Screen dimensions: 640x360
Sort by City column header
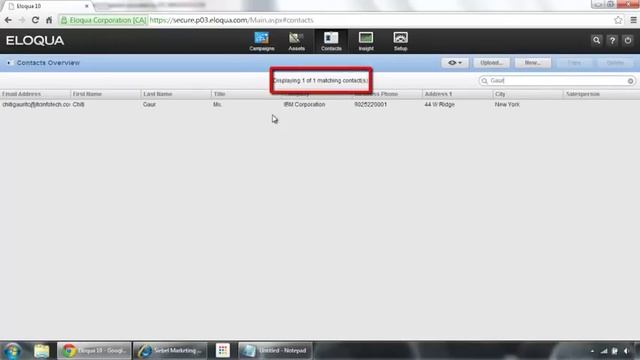click(528, 94)
